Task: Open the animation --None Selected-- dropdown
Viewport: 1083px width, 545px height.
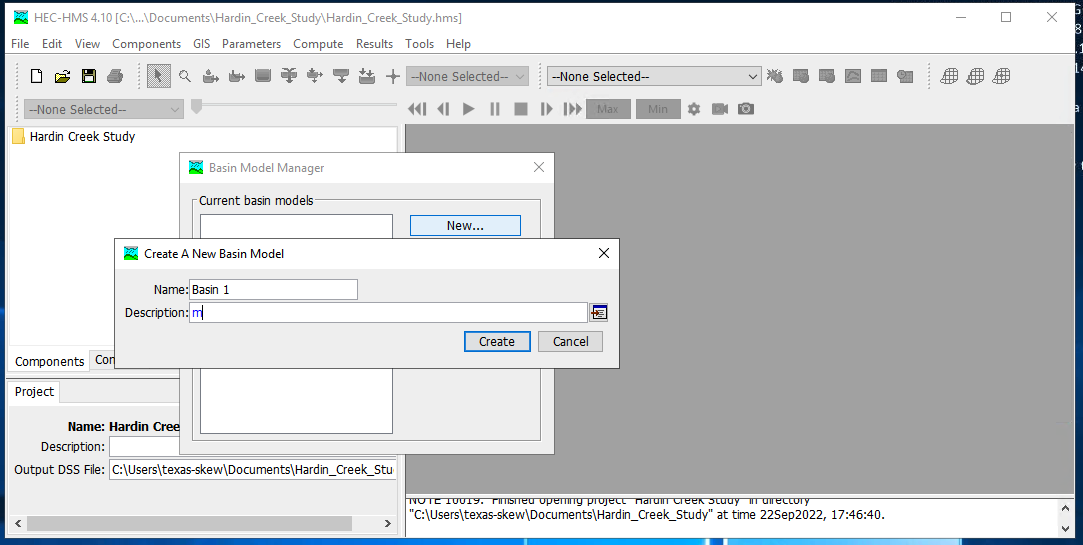Action: pos(104,109)
